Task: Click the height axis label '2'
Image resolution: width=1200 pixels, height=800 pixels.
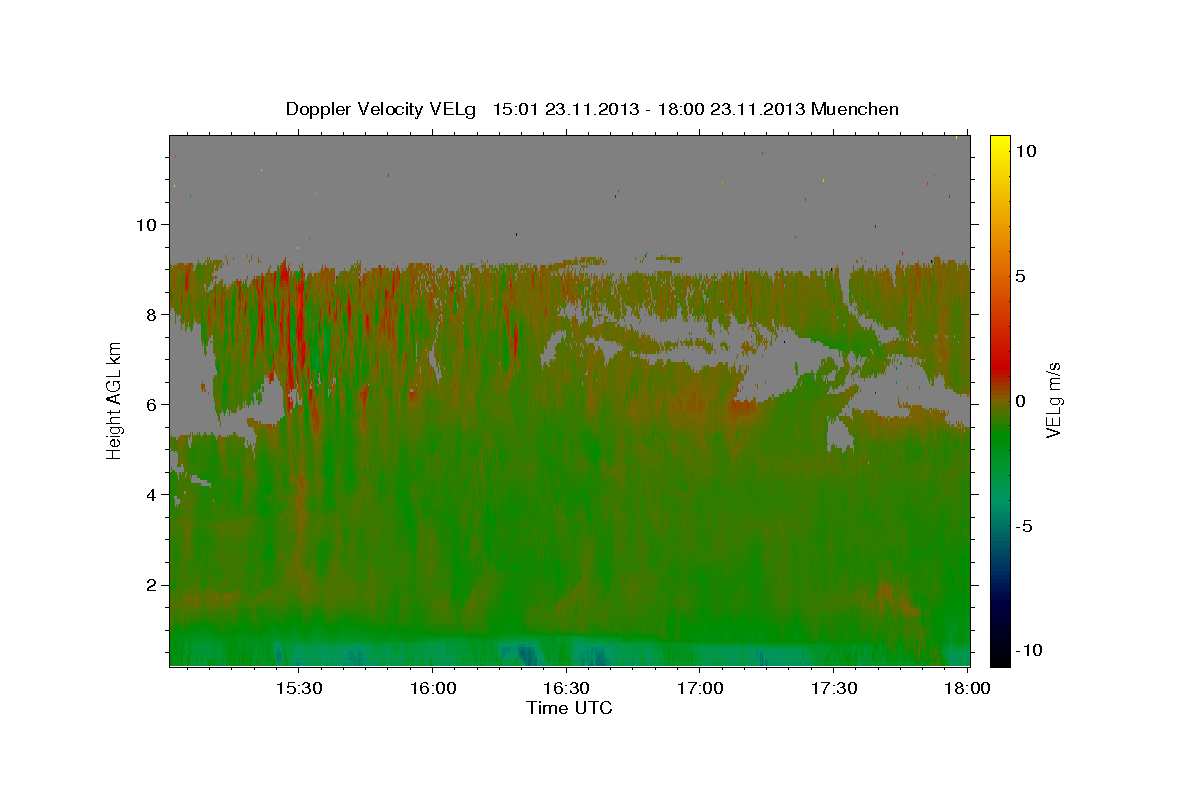Action: 154,584
